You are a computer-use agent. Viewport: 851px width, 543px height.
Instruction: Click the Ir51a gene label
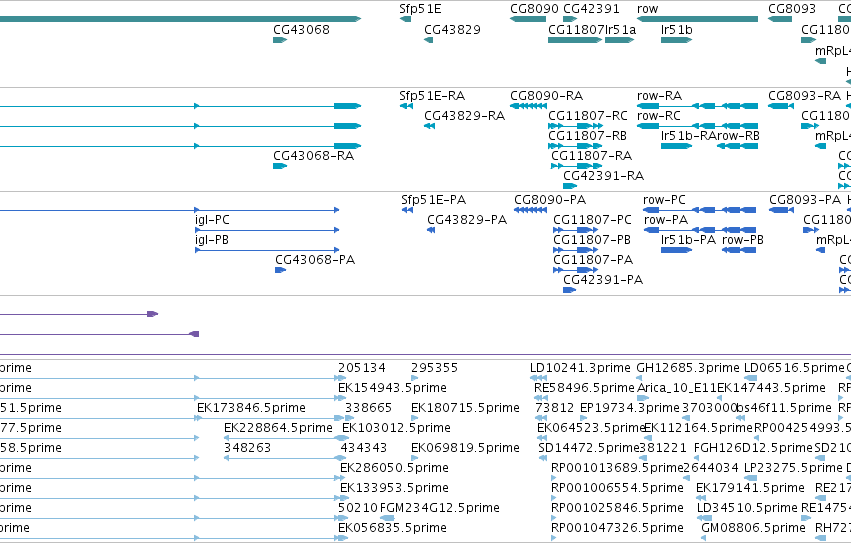click(x=620, y=30)
